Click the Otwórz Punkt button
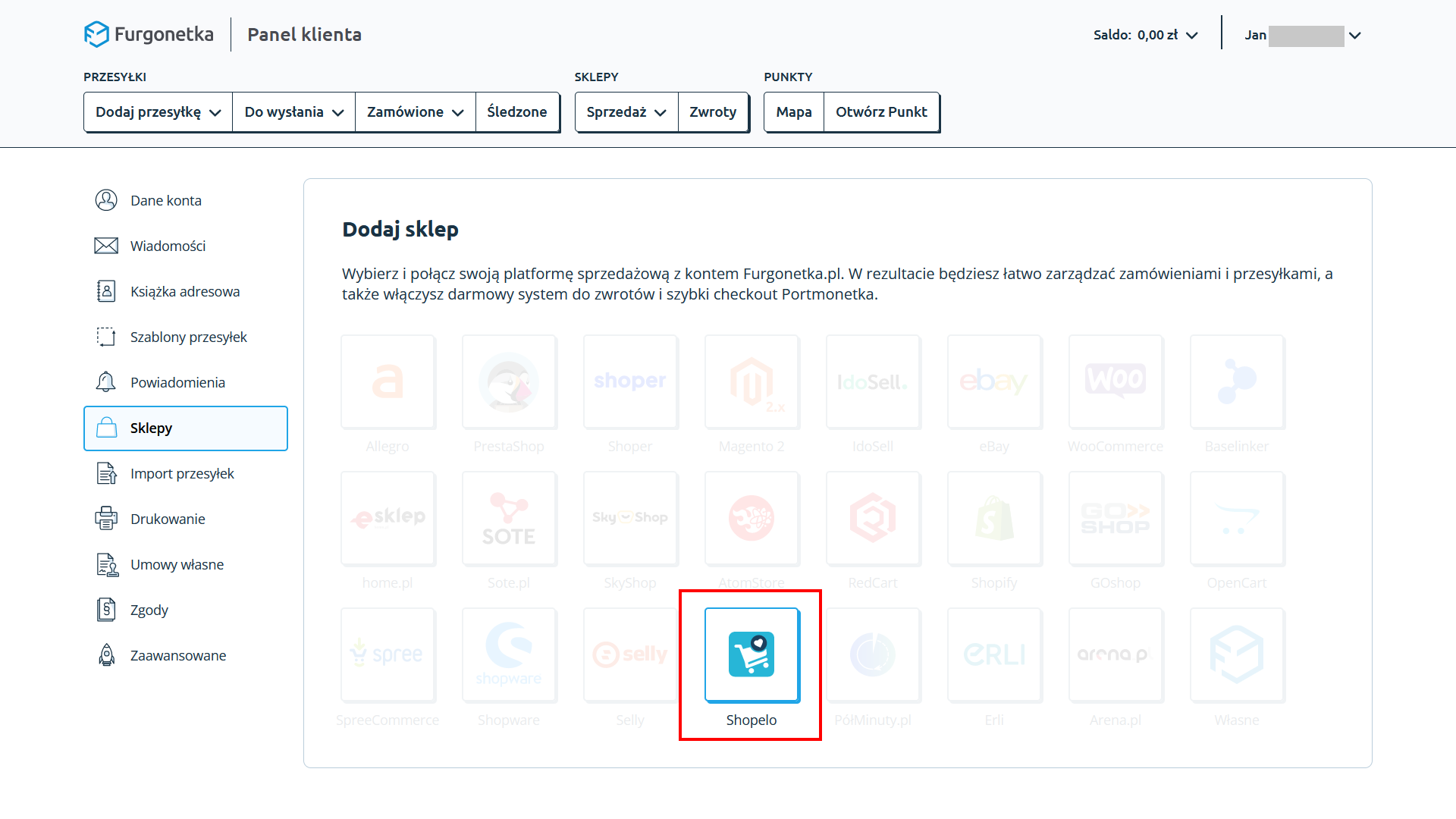The image size is (1456, 819). (881, 112)
